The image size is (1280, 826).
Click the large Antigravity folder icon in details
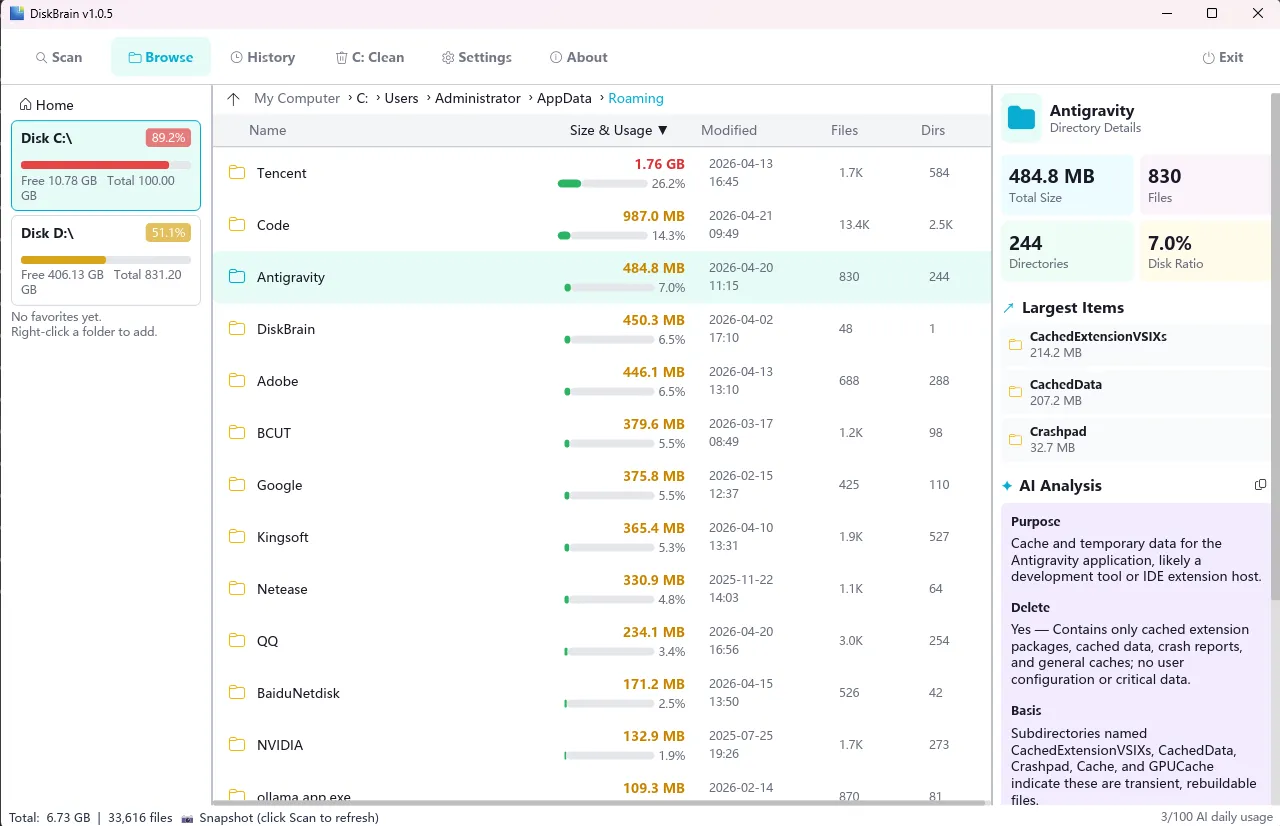[x=1021, y=118]
